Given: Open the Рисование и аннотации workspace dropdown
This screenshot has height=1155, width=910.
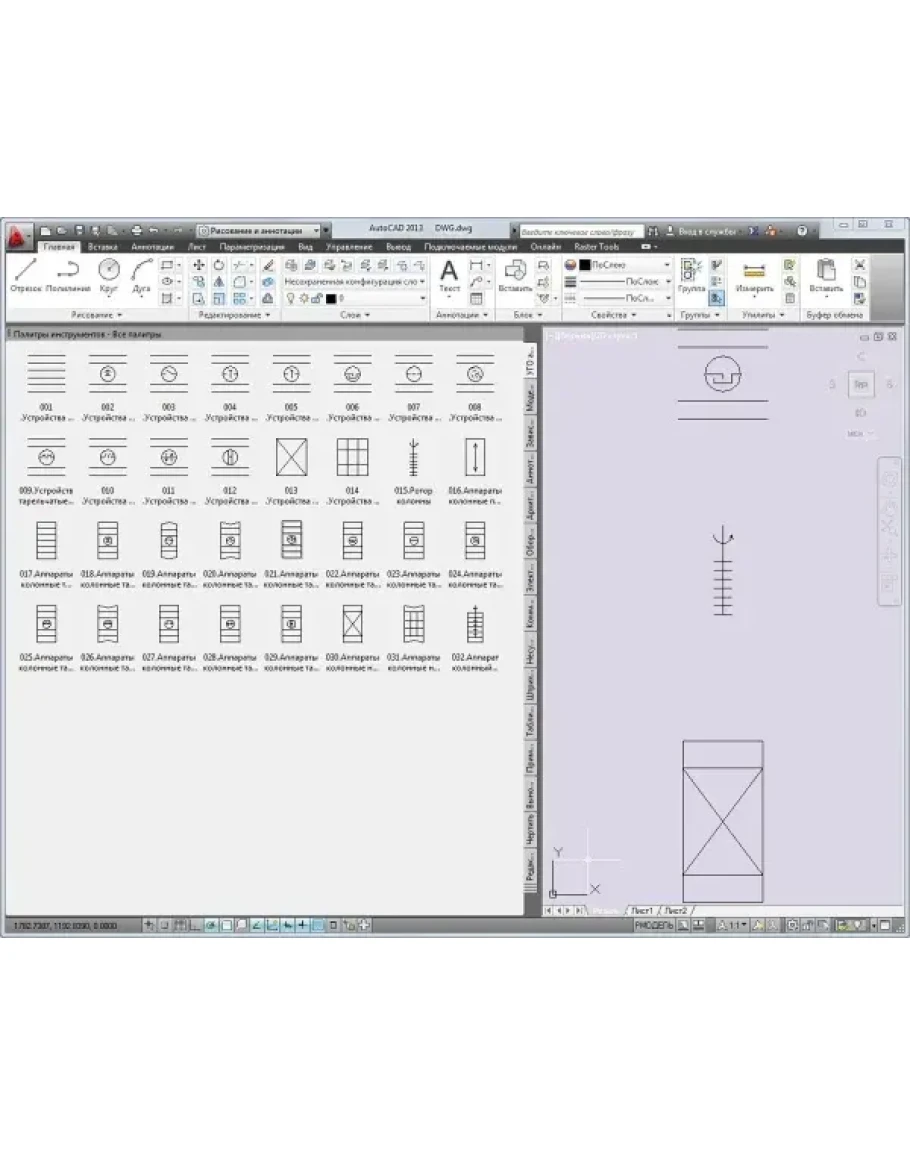Looking at the screenshot, I should pyautogui.click(x=259, y=229).
